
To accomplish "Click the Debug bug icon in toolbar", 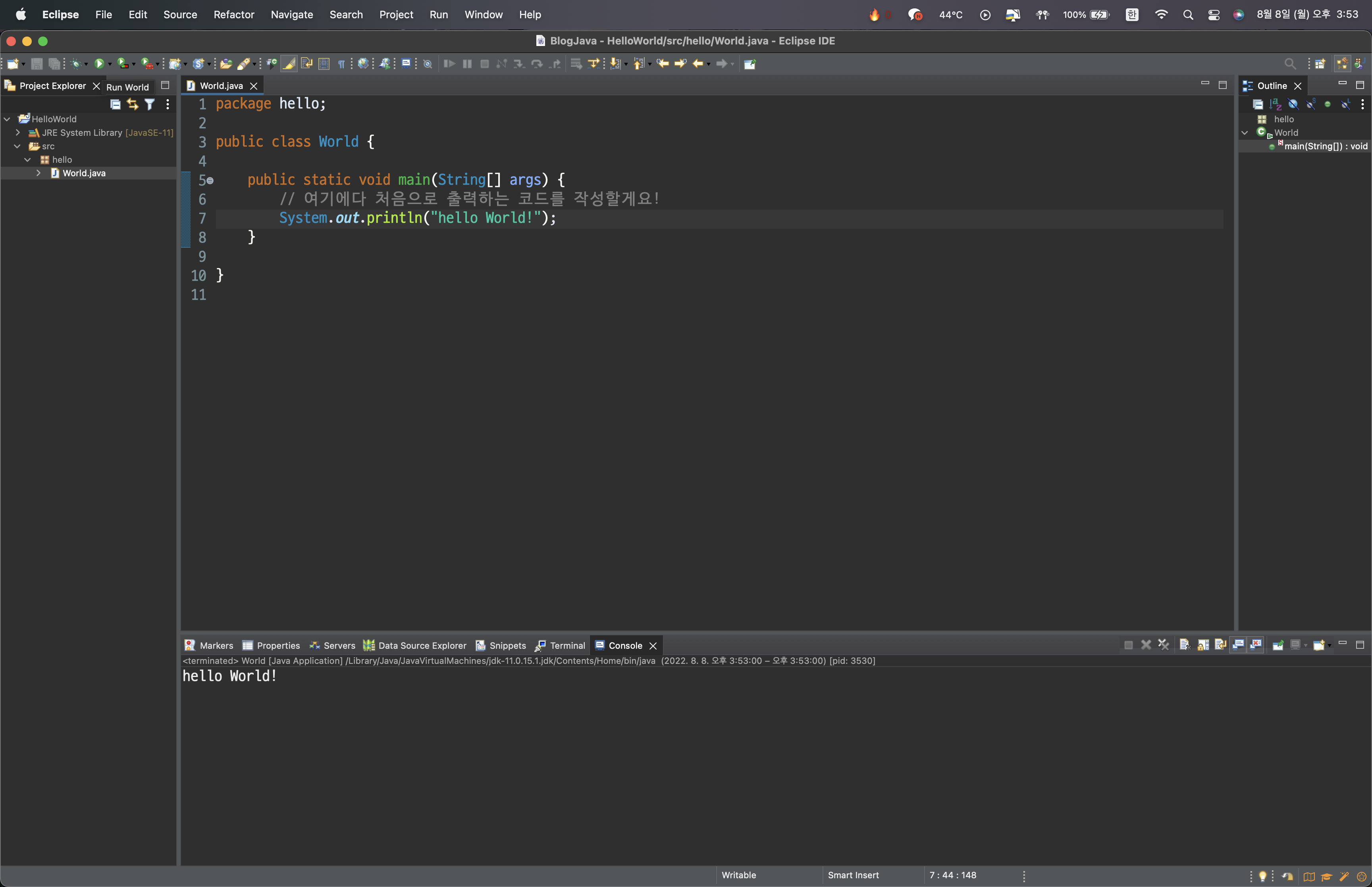I will click(x=76, y=64).
